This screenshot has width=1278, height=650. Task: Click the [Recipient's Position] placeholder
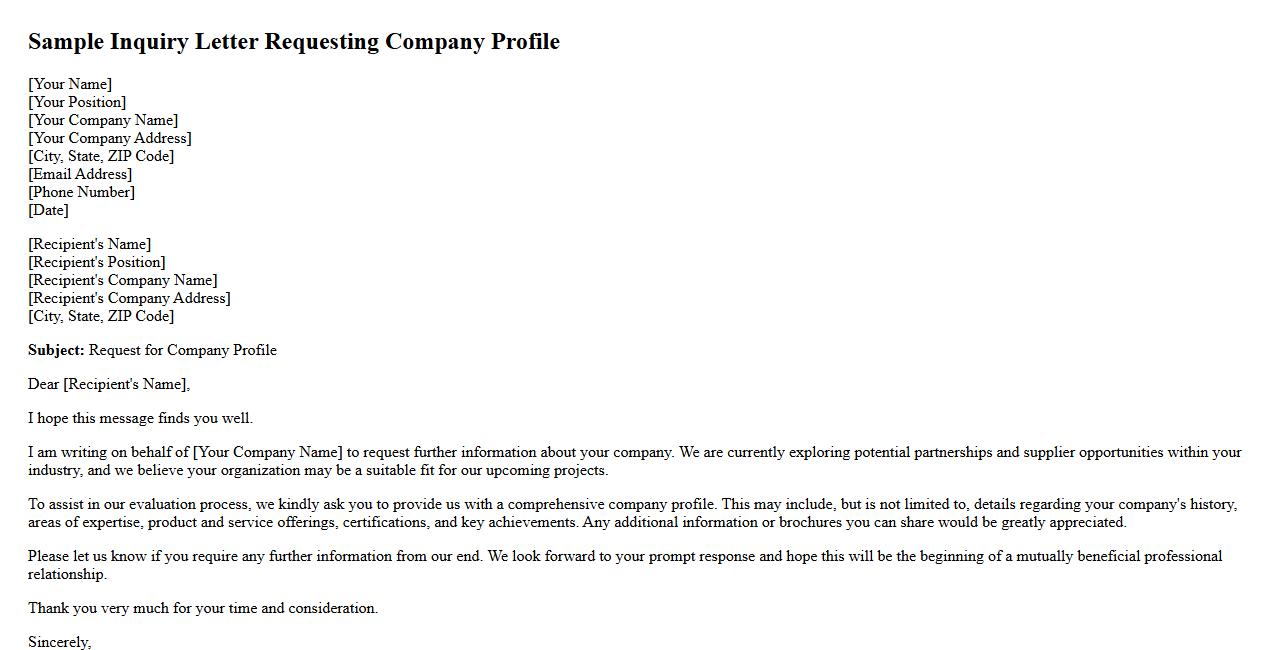[97, 262]
